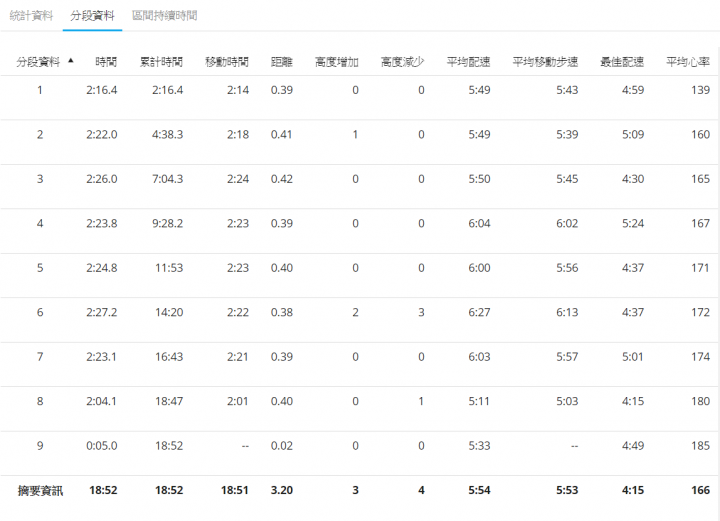Click lap 9 time value 0:05.0
Viewport: 720px width, 521px height.
(101, 446)
